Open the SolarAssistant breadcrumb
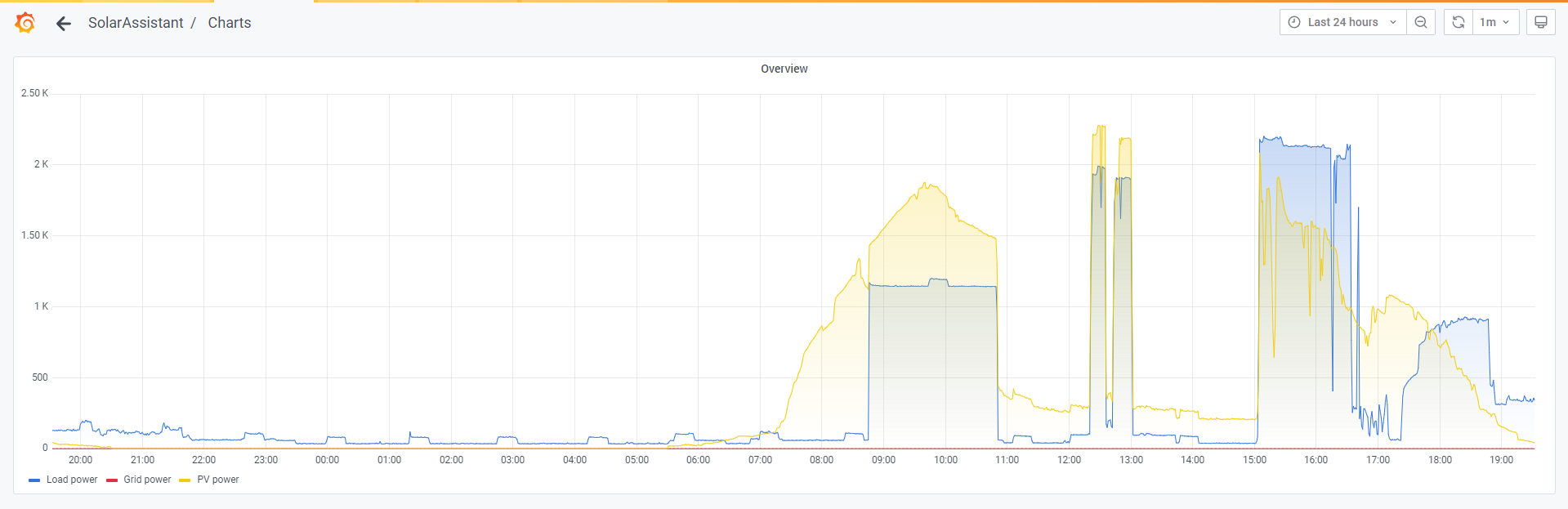This screenshot has height=509, width=1568. (136, 23)
